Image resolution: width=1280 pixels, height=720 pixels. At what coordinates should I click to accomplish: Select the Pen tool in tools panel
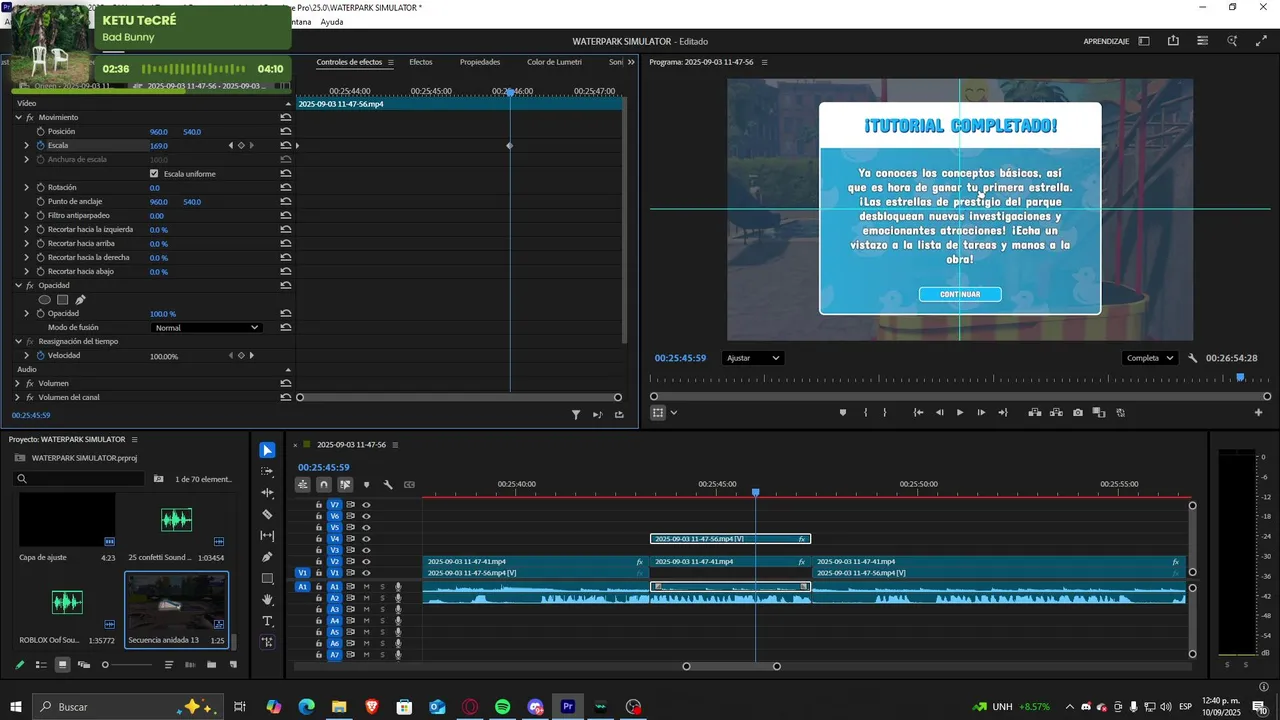coord(267,557)
